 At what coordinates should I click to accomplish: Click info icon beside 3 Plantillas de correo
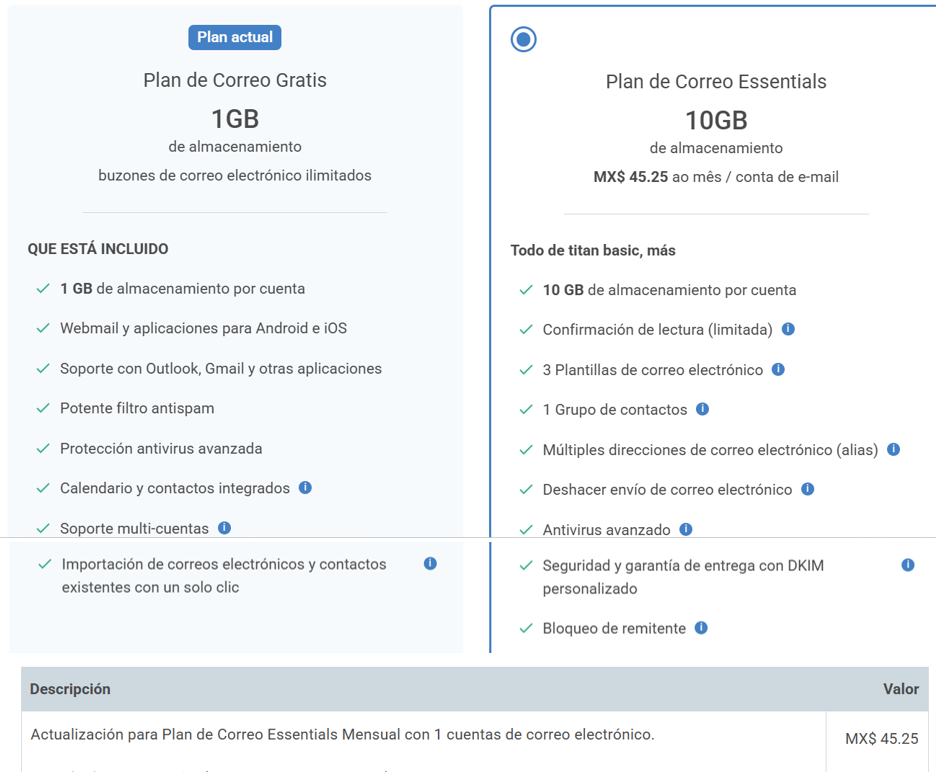[x=778, y=369]
